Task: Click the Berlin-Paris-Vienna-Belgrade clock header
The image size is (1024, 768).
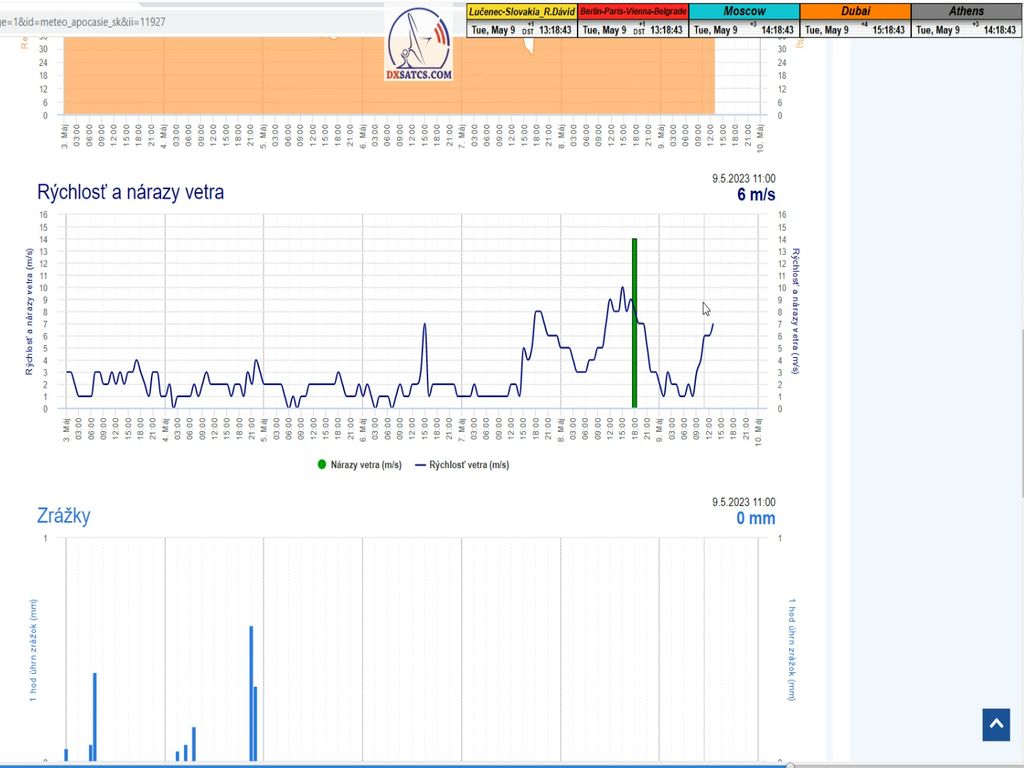Action: pos(633,11)
